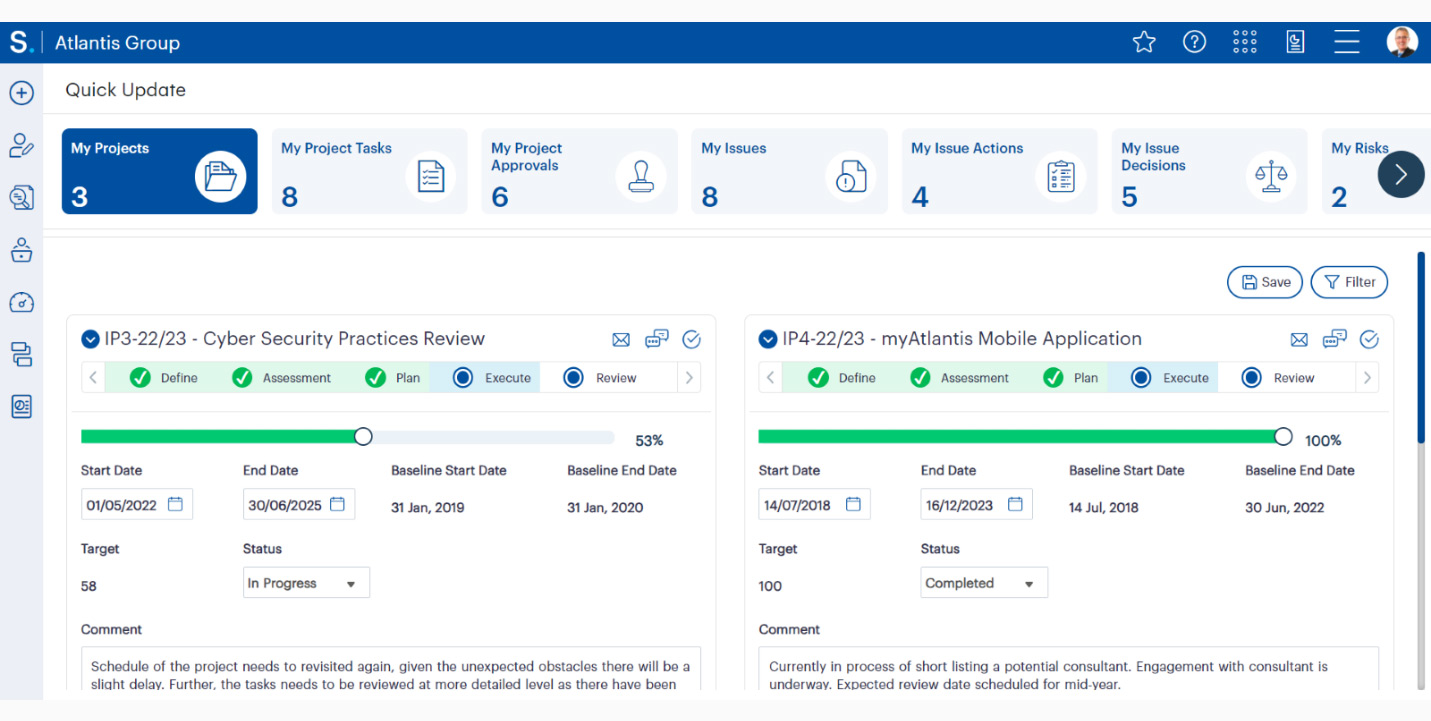Viewport: 1431px width, 721px height.
Task: Click the vertical page scrollbar
Action: [x=1421, y=345]
